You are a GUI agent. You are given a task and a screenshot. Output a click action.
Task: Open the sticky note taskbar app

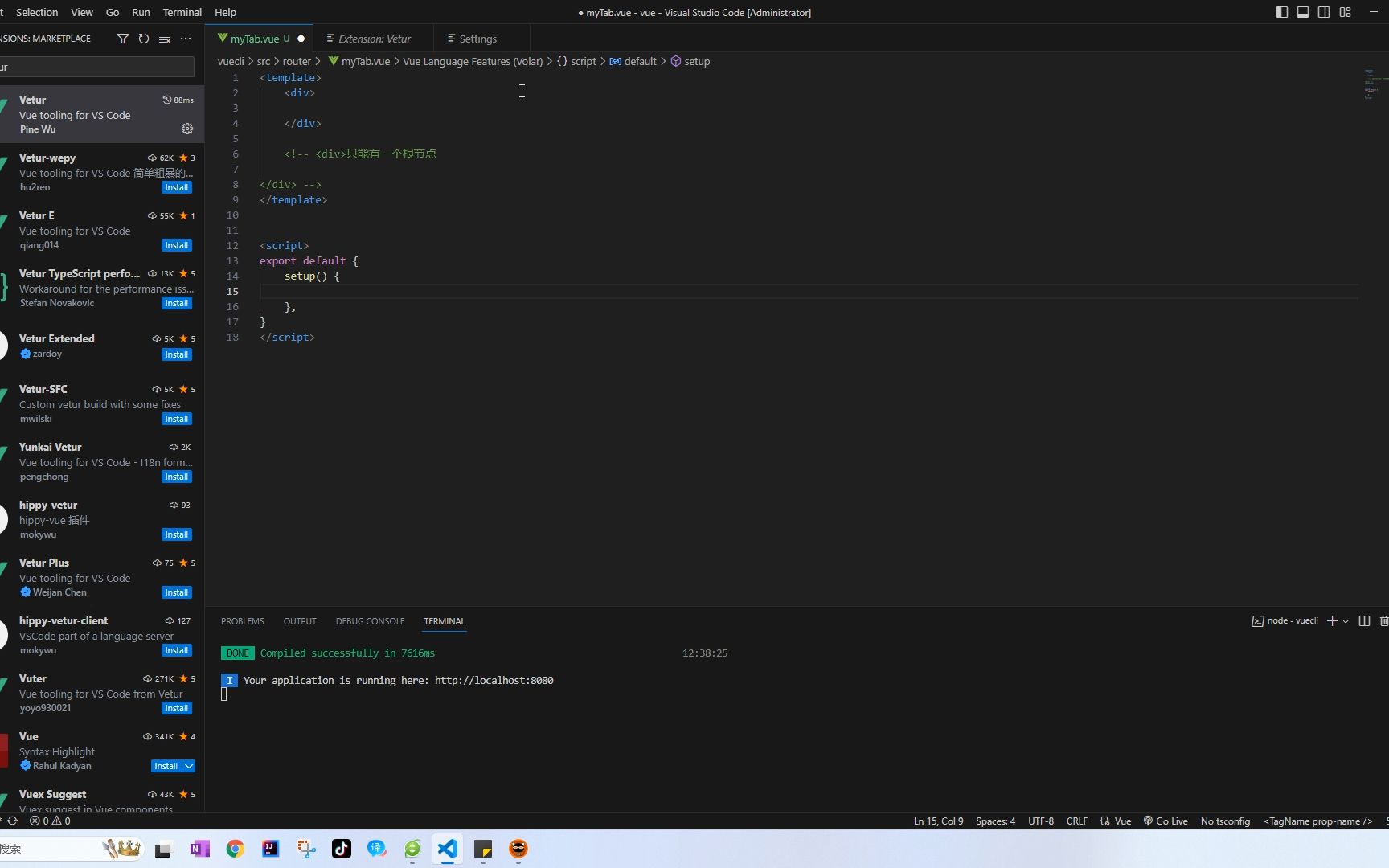[483, 849]
